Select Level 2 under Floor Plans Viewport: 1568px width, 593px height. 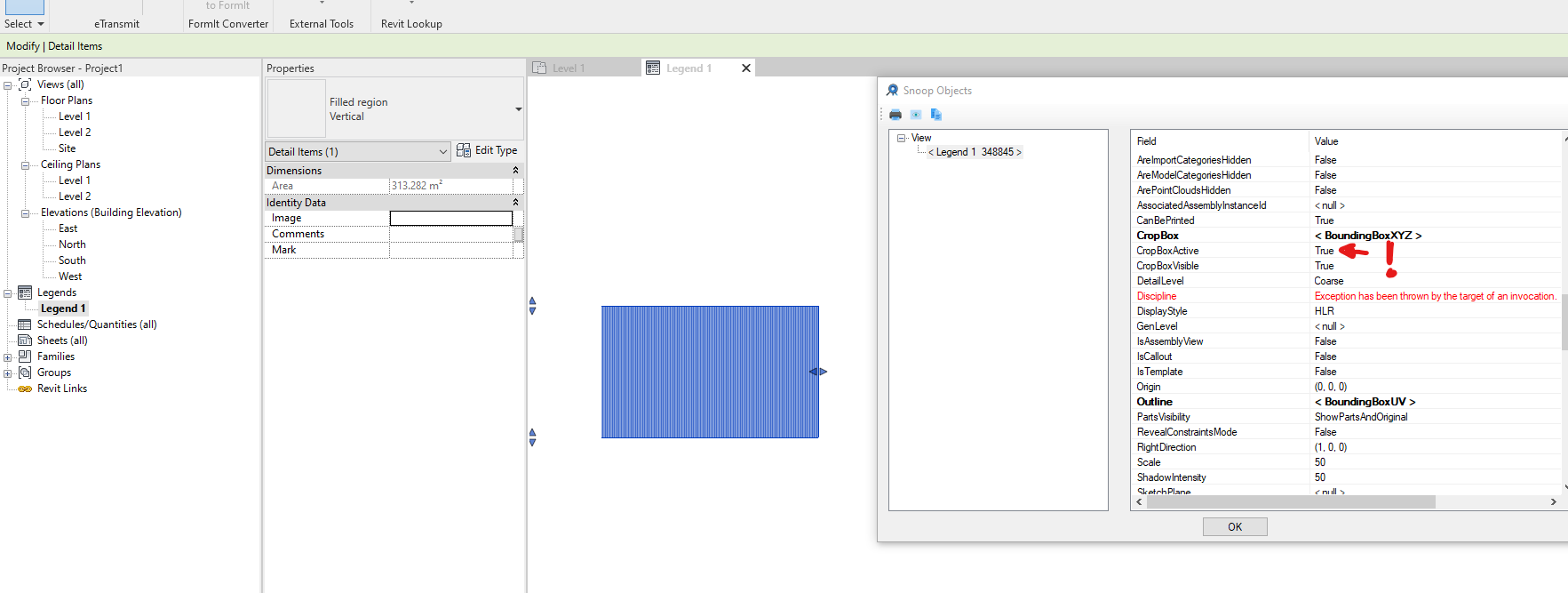click(x=75, y=132)
